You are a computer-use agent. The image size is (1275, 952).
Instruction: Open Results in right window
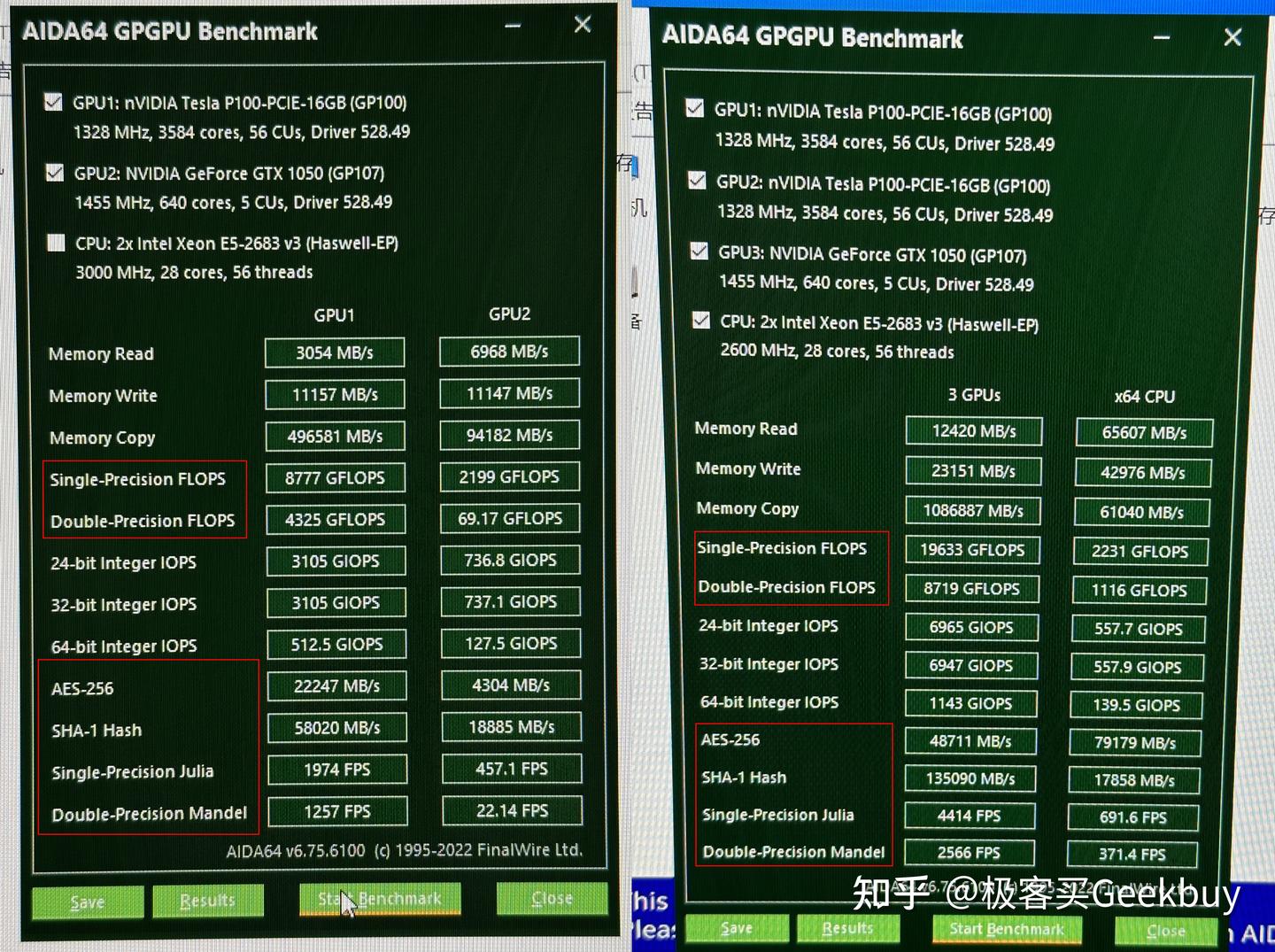point(847,928)
